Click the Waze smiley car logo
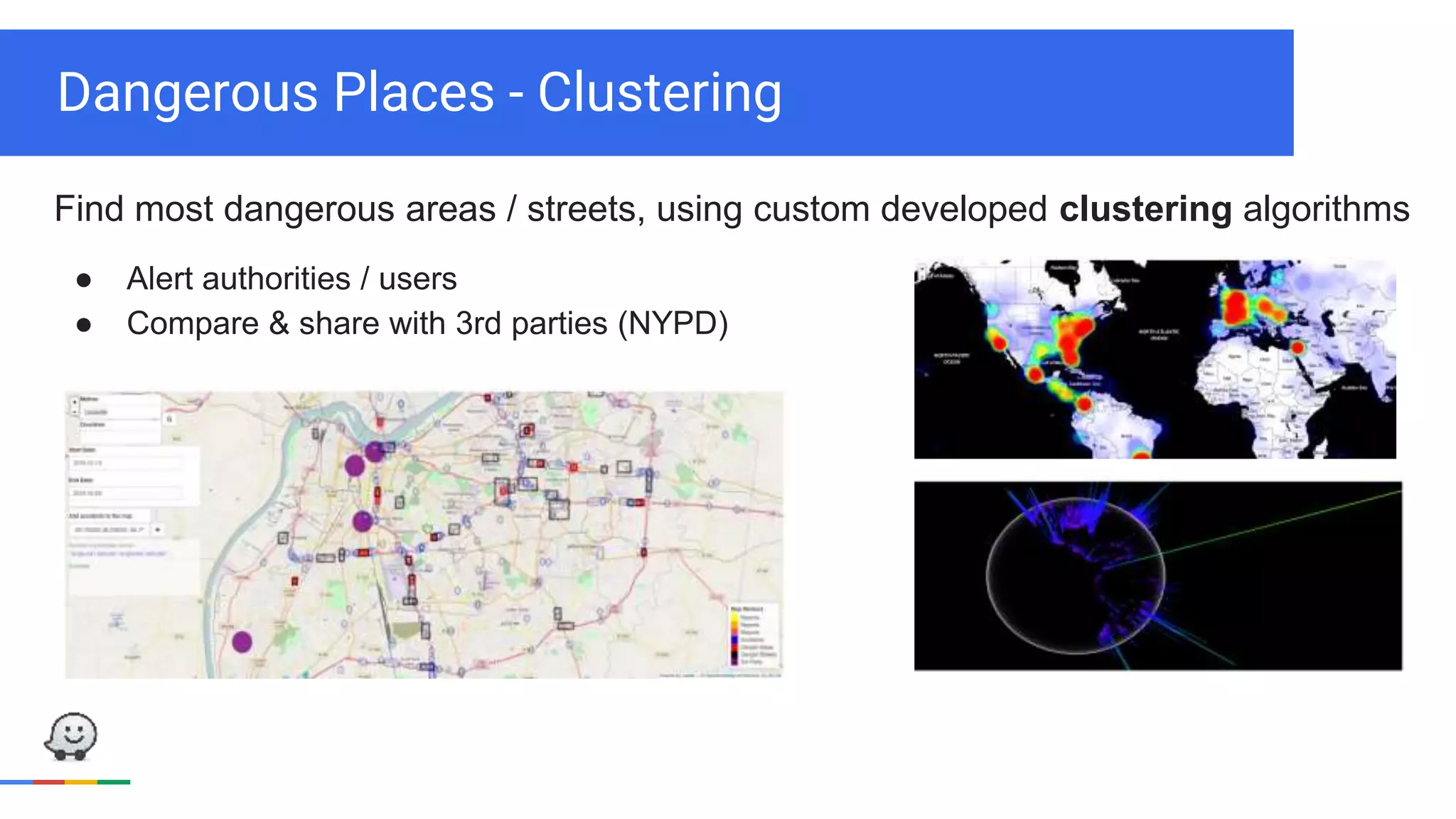 coord(70,737)
